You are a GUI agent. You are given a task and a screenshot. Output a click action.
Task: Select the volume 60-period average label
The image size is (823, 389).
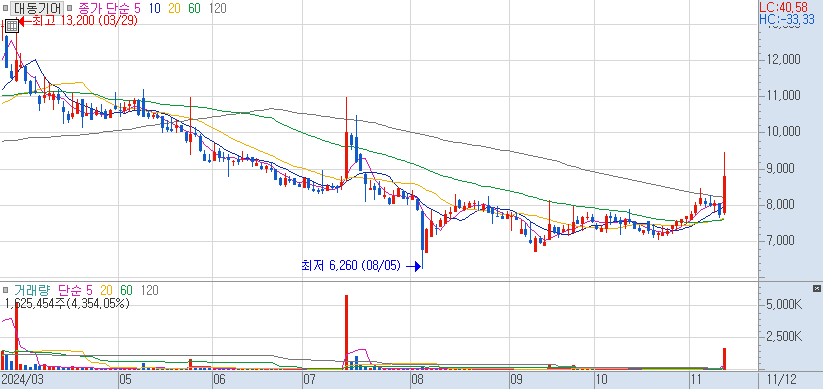[126, 290]
